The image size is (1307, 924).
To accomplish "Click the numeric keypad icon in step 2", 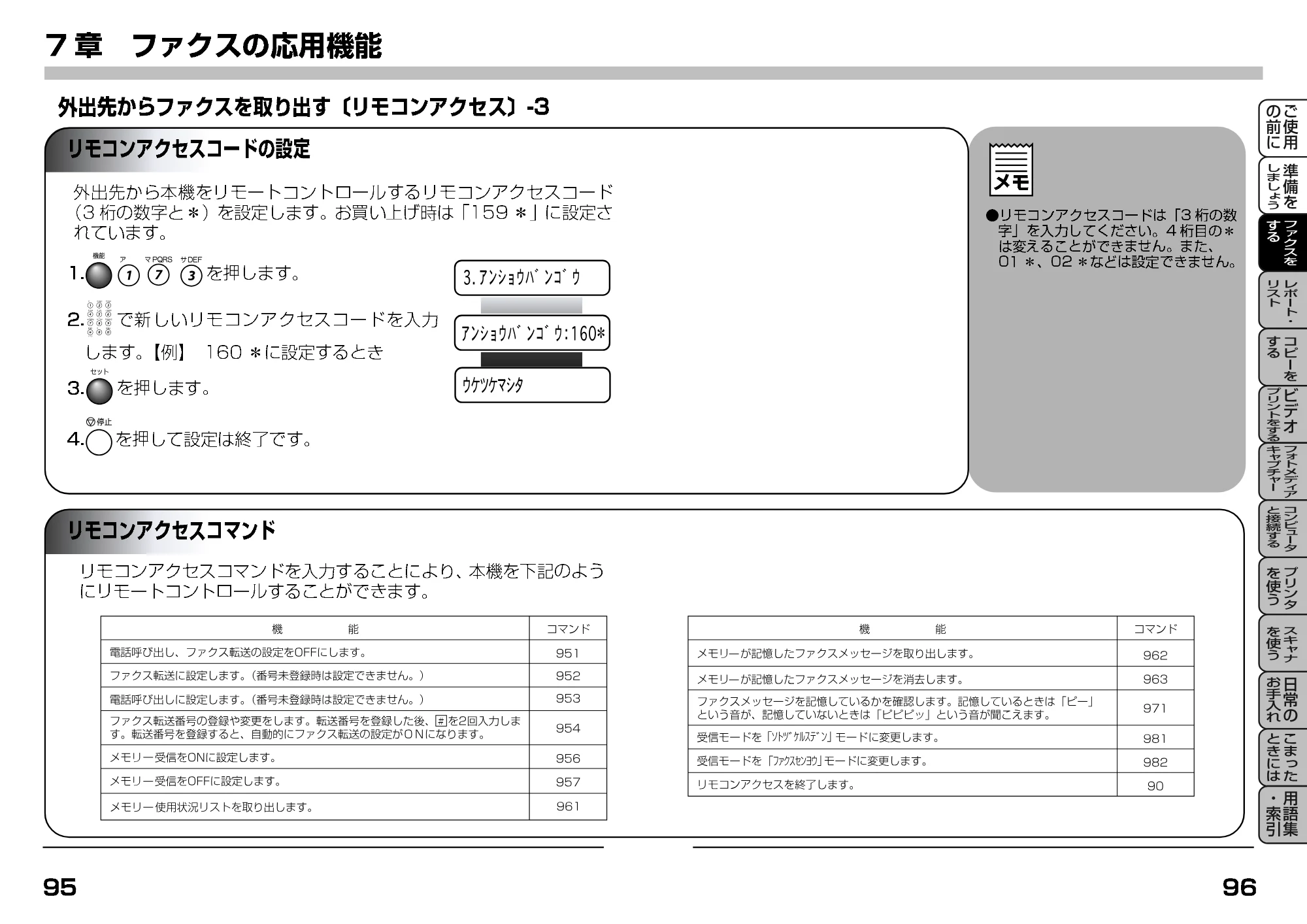I will click(x=99, y=319).
